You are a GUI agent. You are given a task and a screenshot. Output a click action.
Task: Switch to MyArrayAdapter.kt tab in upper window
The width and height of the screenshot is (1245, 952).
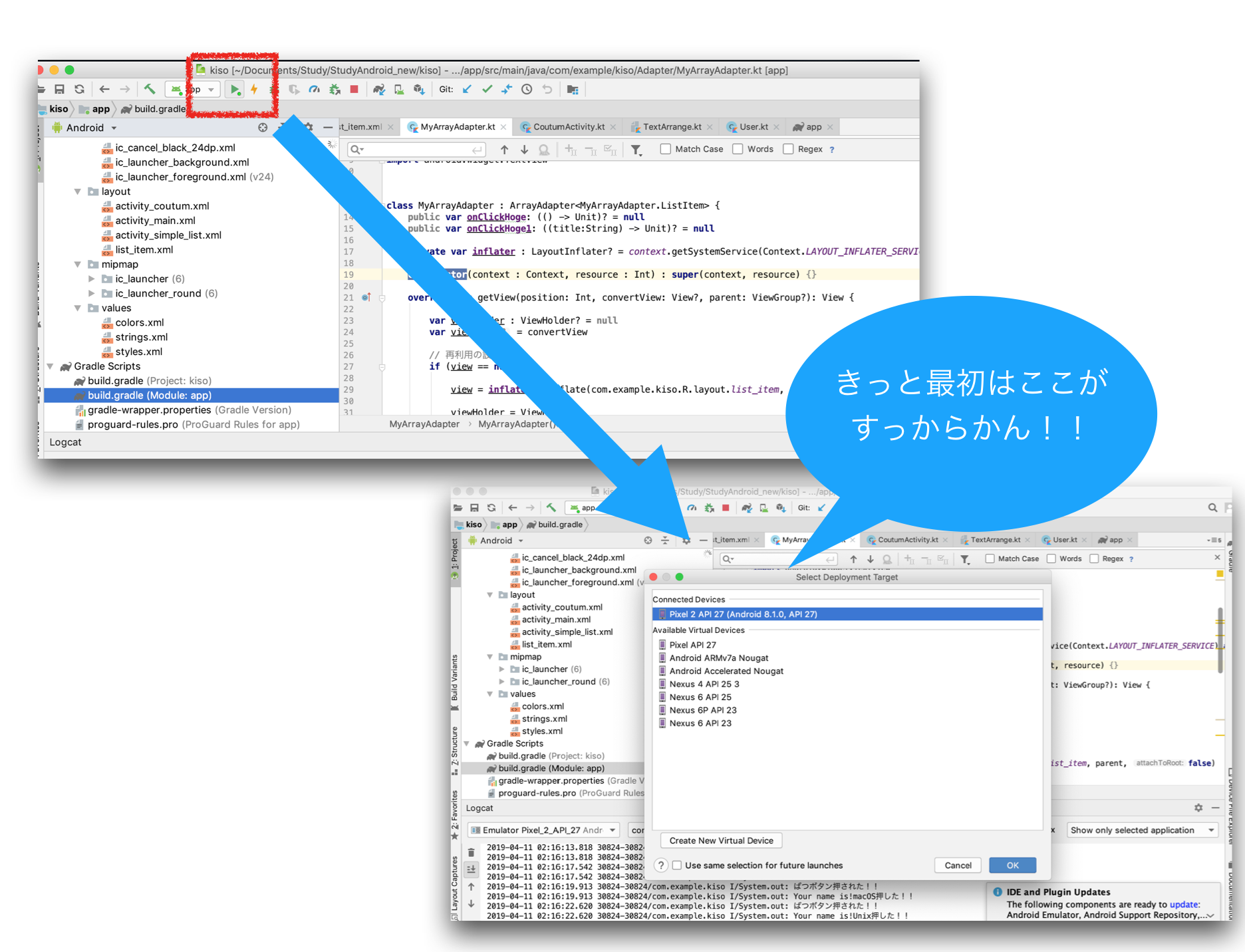[457, 127]
